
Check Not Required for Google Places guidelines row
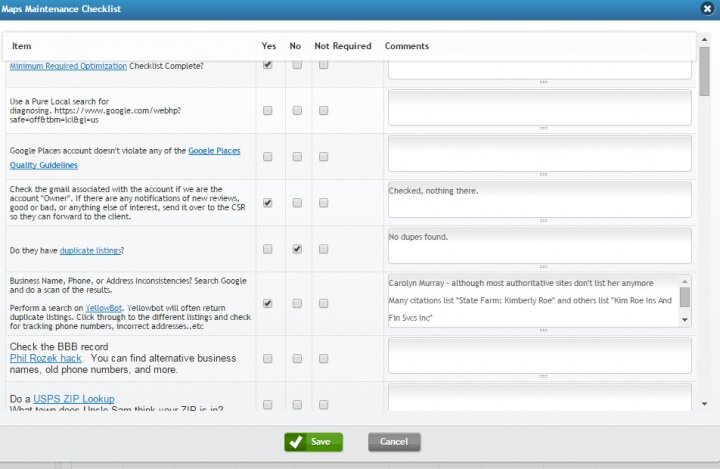pos(323,157)
